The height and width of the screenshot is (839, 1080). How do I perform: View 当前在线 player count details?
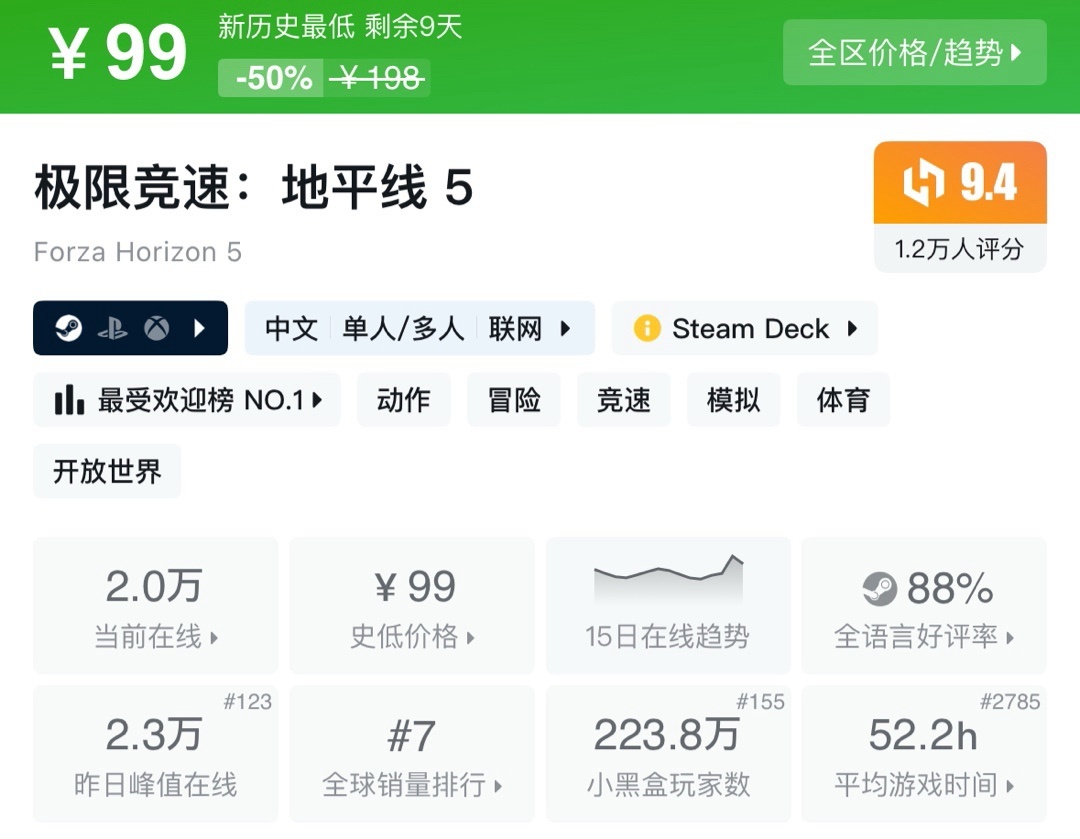[155, 606]
